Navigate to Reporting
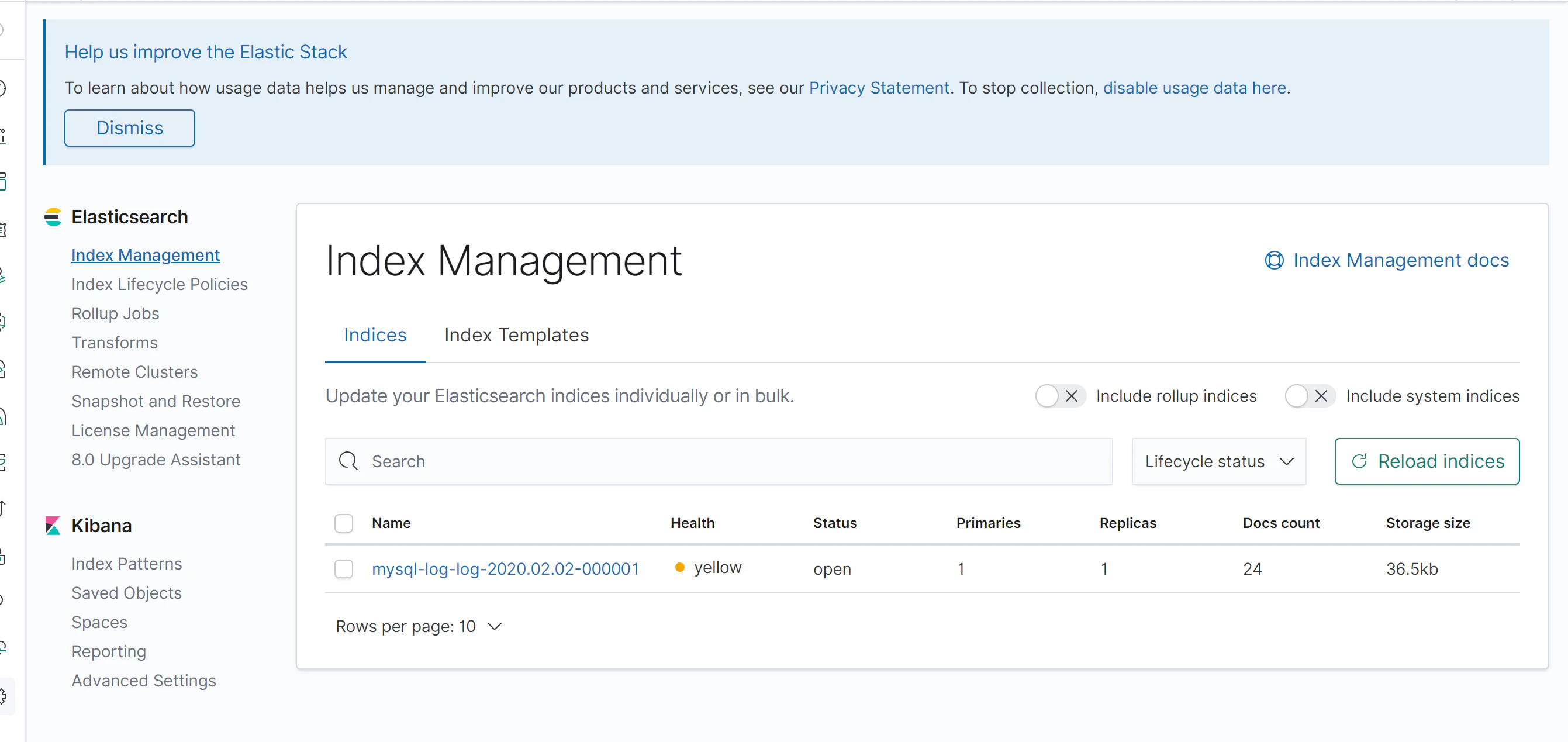Viewport: 1568px width, 742px height. tap(109, 651)
